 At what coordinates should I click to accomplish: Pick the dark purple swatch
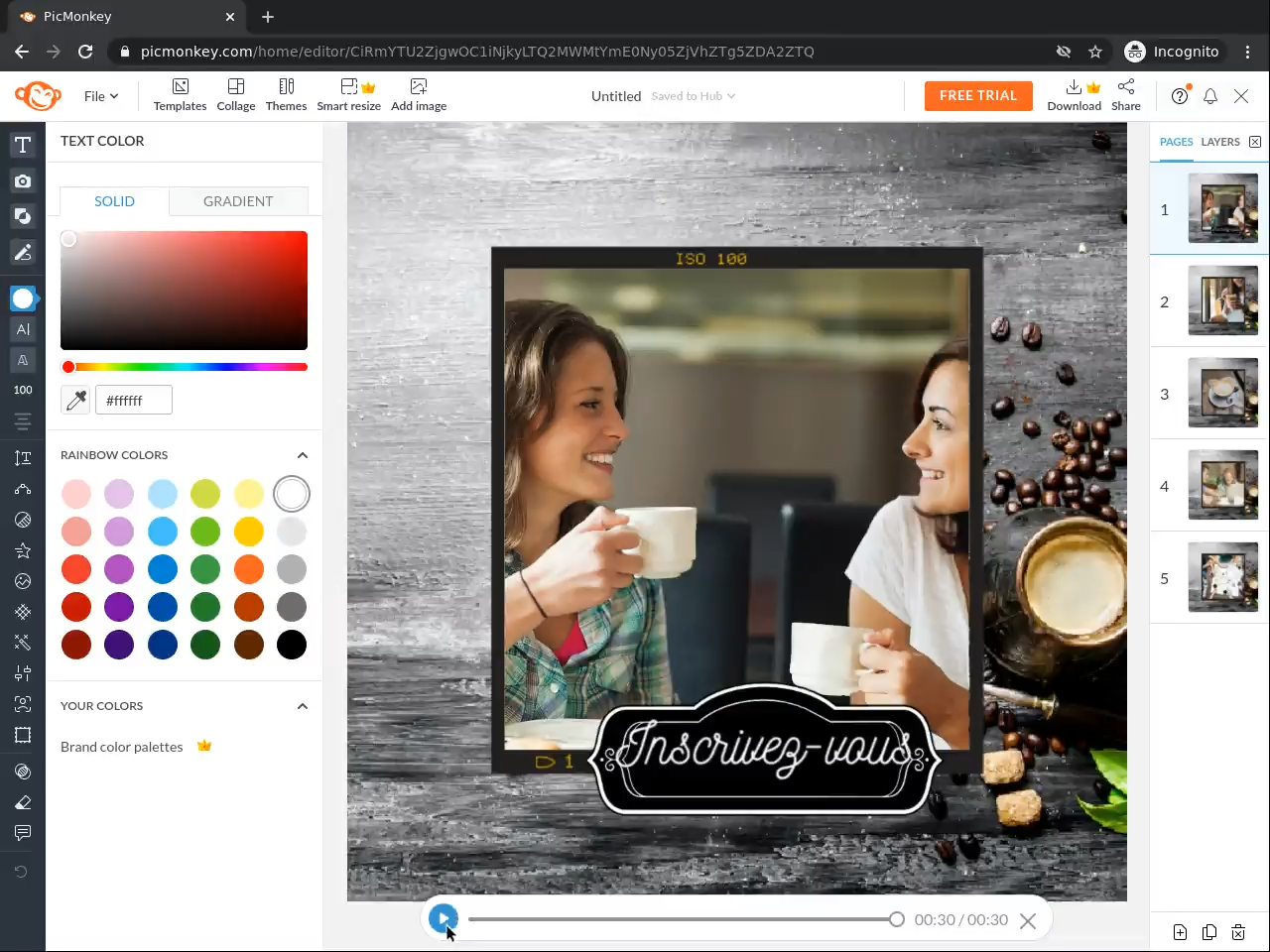[x=119, y=645]
